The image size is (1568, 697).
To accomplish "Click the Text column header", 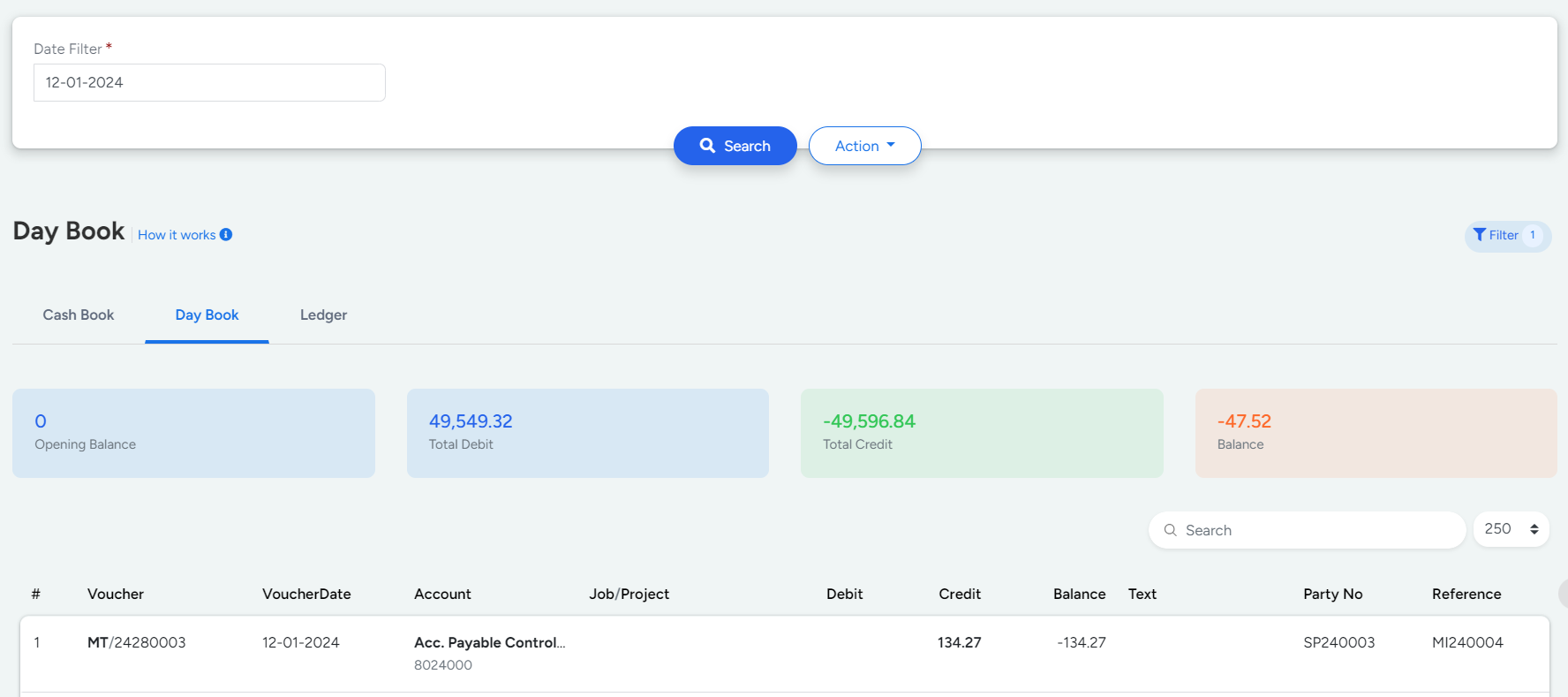I will click(x=1142, y=594).
